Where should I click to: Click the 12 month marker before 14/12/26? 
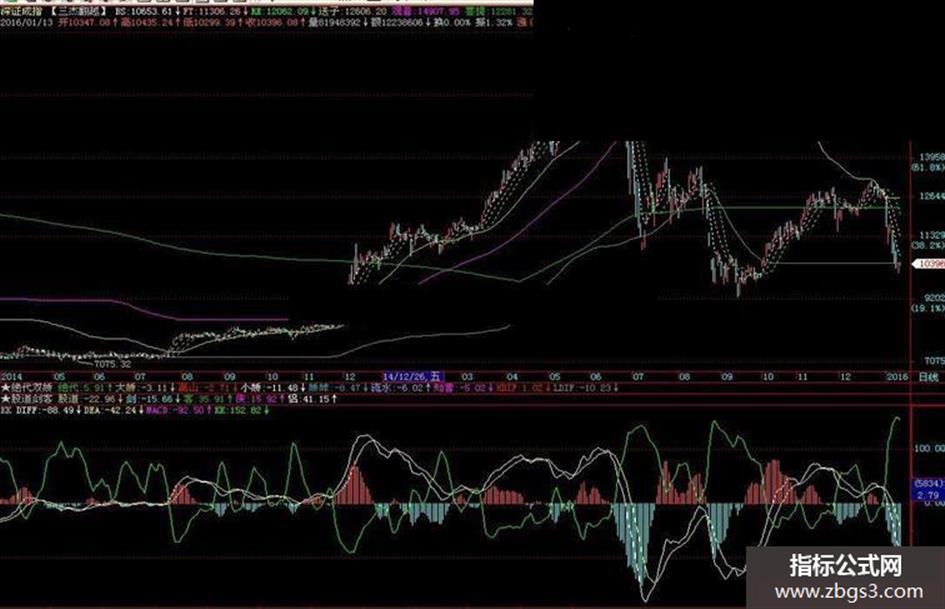(x=350, y=377)
